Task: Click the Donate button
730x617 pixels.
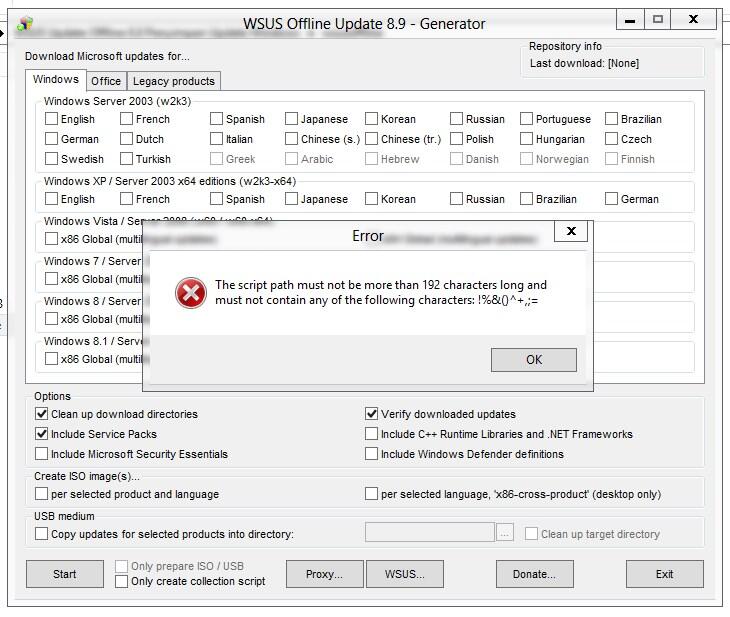Action: click(534, 574)
